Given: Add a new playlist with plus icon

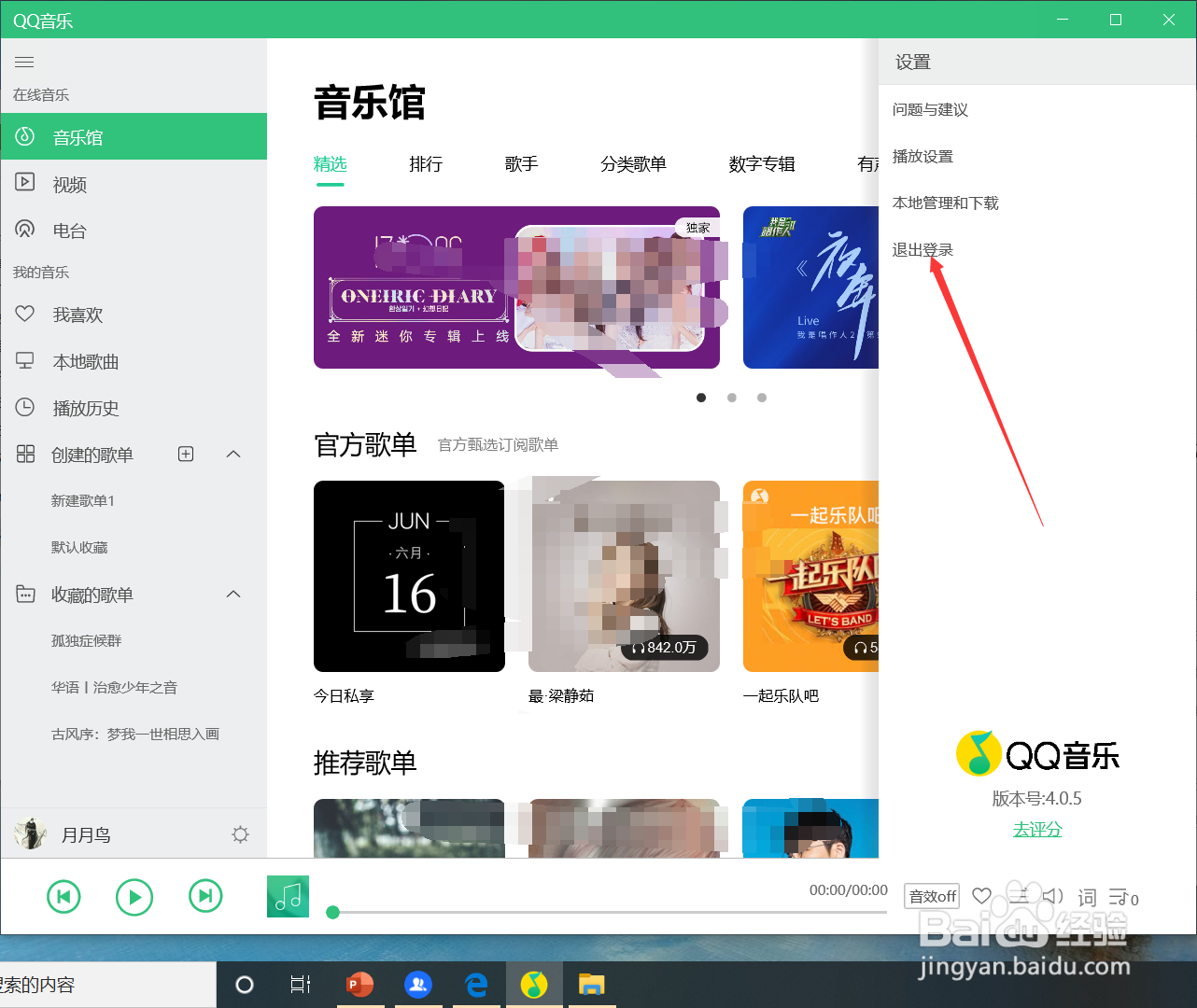Looking at the screenshot, I should (x=186, y=454).
